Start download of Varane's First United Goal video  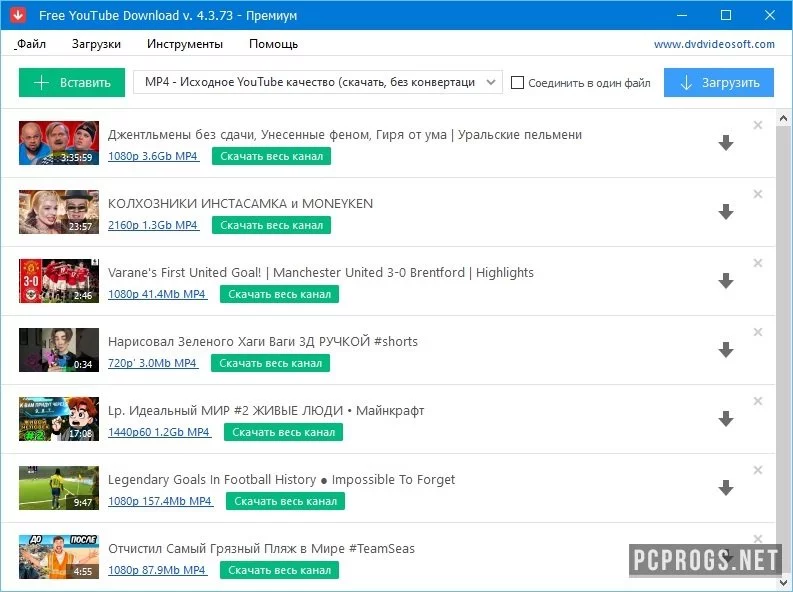[x=726, y=281]
